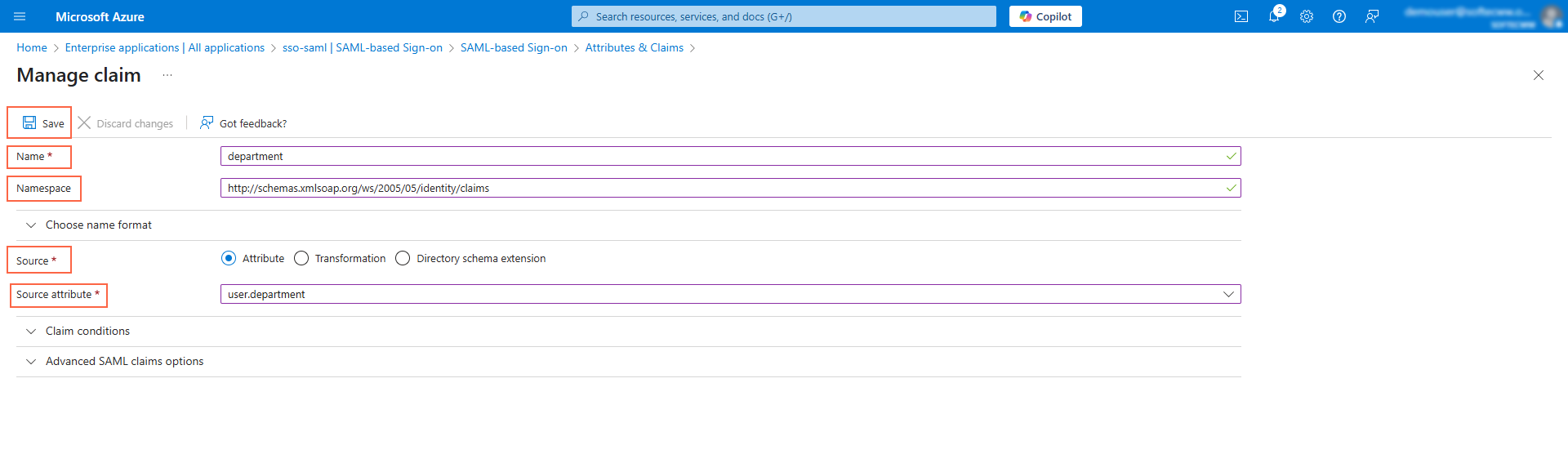This screenshot has width=1568, height=463.
Task: Click the ellipsis next to Manage claim
Action: (167, 75)
